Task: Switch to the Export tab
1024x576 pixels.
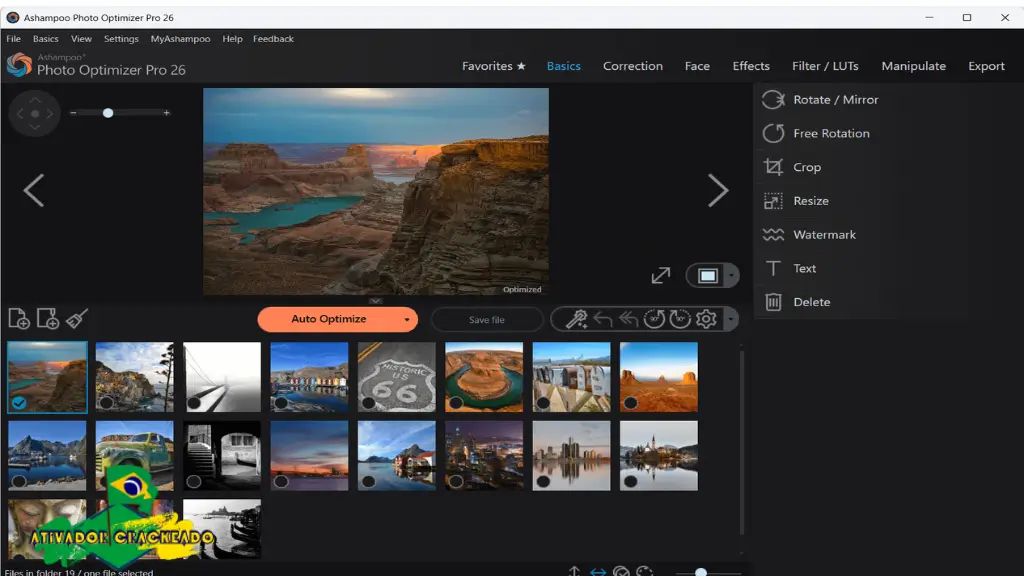Action: 986,66
